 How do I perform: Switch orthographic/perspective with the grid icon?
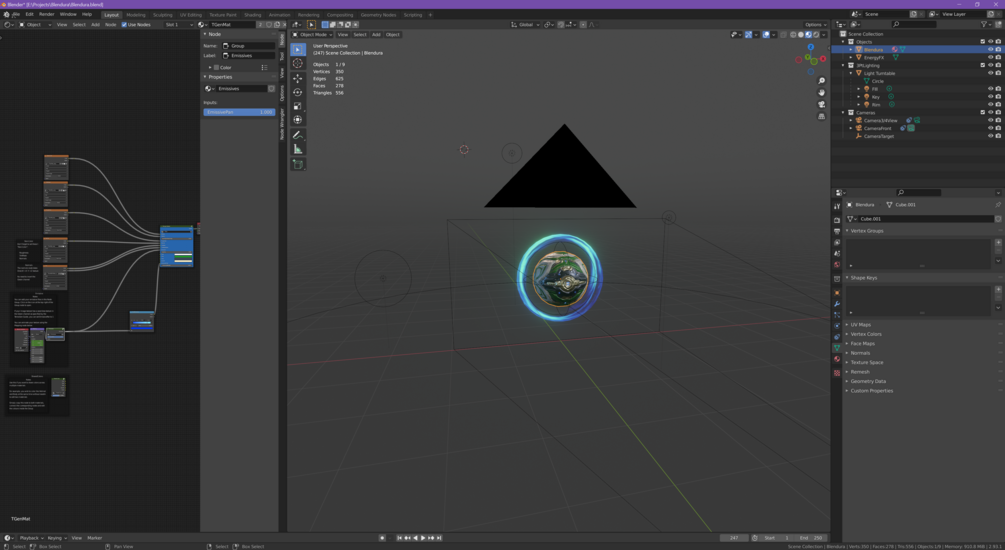821,116
